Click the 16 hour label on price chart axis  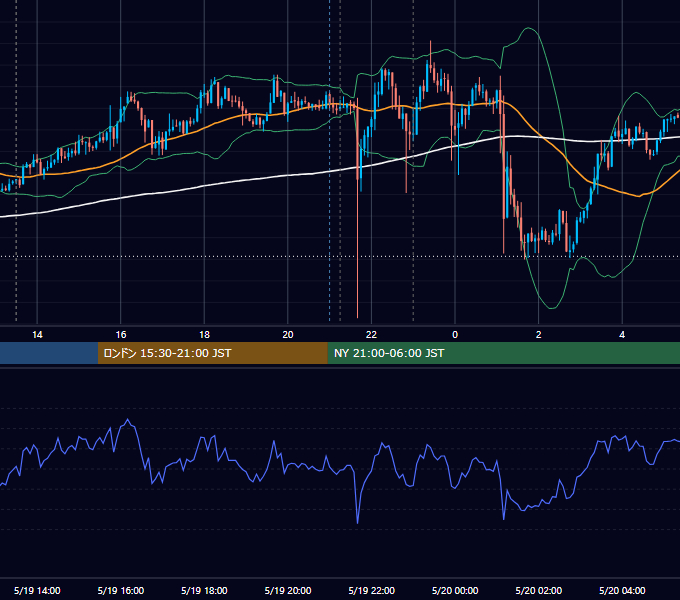(121, 335)
